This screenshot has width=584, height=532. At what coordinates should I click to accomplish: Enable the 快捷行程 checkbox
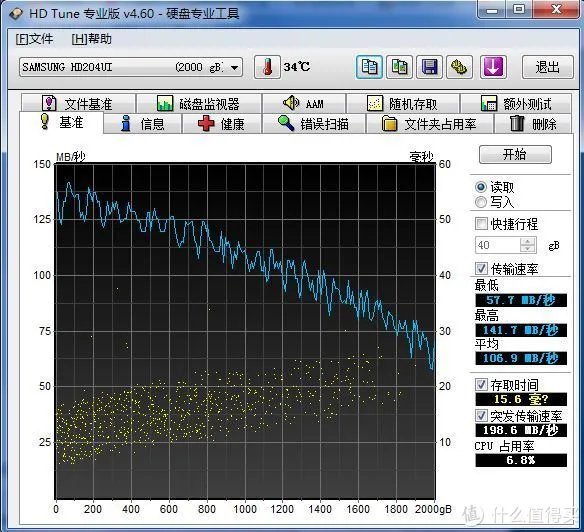481,224
